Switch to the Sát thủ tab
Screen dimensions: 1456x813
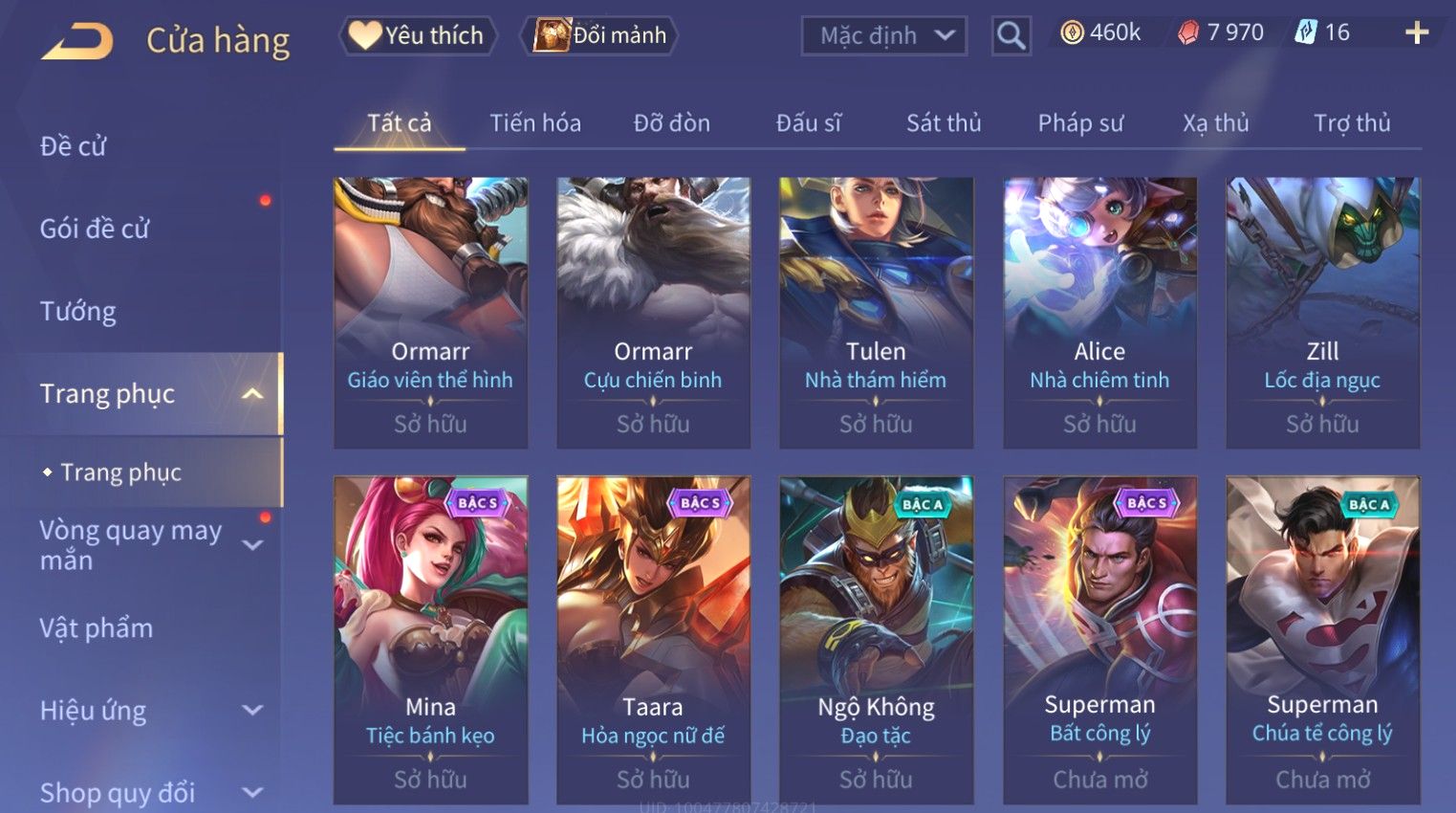pos(944,123)
